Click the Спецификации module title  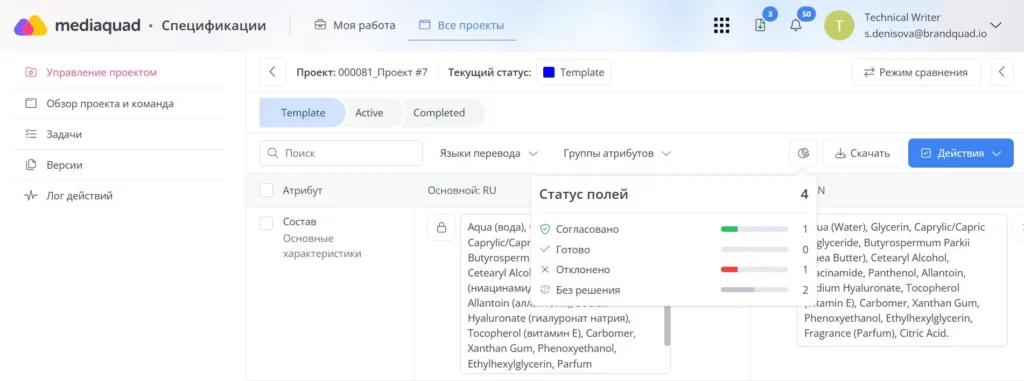point(214,26)
